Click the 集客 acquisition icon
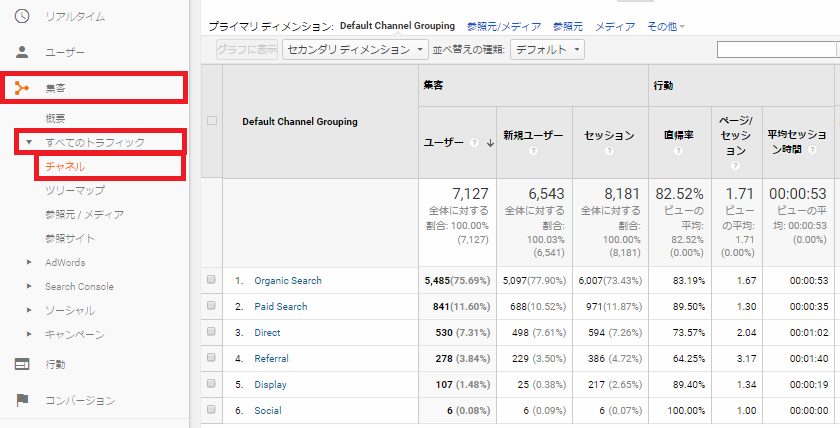840x428 pixels. click(x=22, y=88)
